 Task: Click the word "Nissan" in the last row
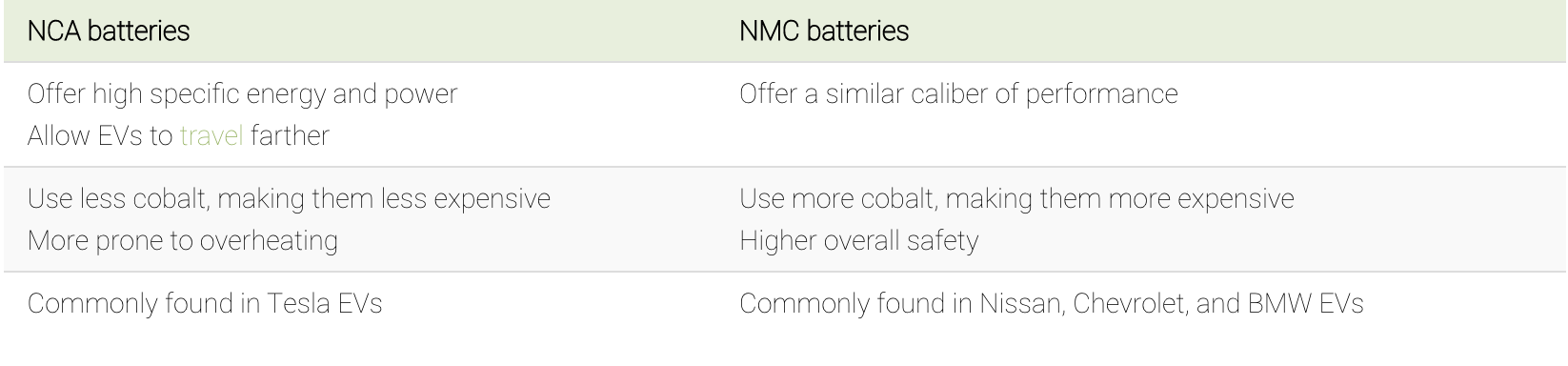(x=1020, y=304)
